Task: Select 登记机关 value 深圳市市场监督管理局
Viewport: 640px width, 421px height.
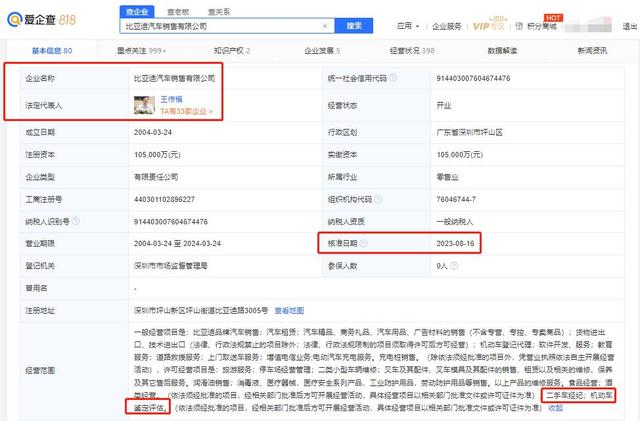Action: pos(171,266)
